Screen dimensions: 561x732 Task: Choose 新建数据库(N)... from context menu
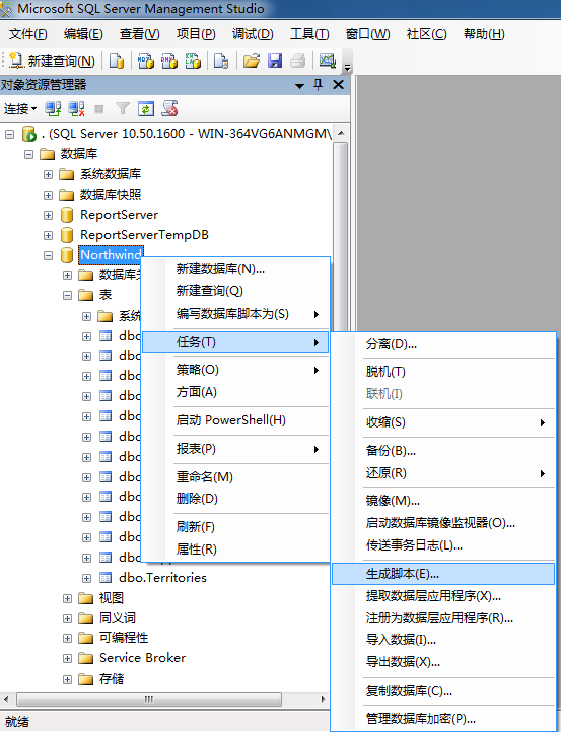[x=235, y=269]
